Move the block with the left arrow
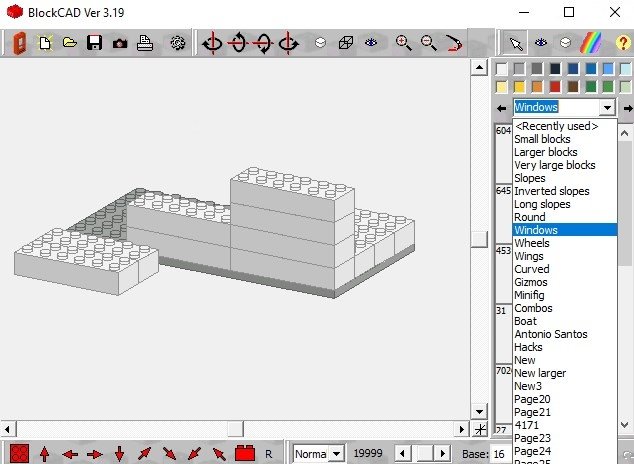 70,455
